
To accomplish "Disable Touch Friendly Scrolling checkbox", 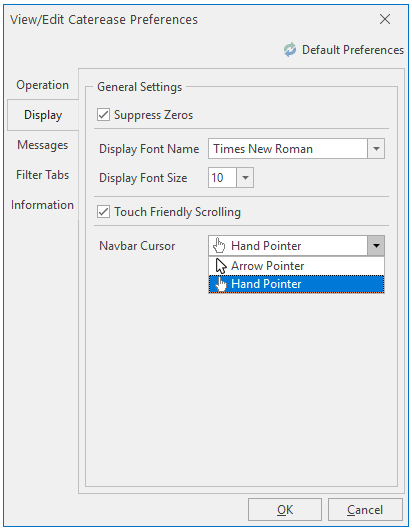I will [103, 212].
